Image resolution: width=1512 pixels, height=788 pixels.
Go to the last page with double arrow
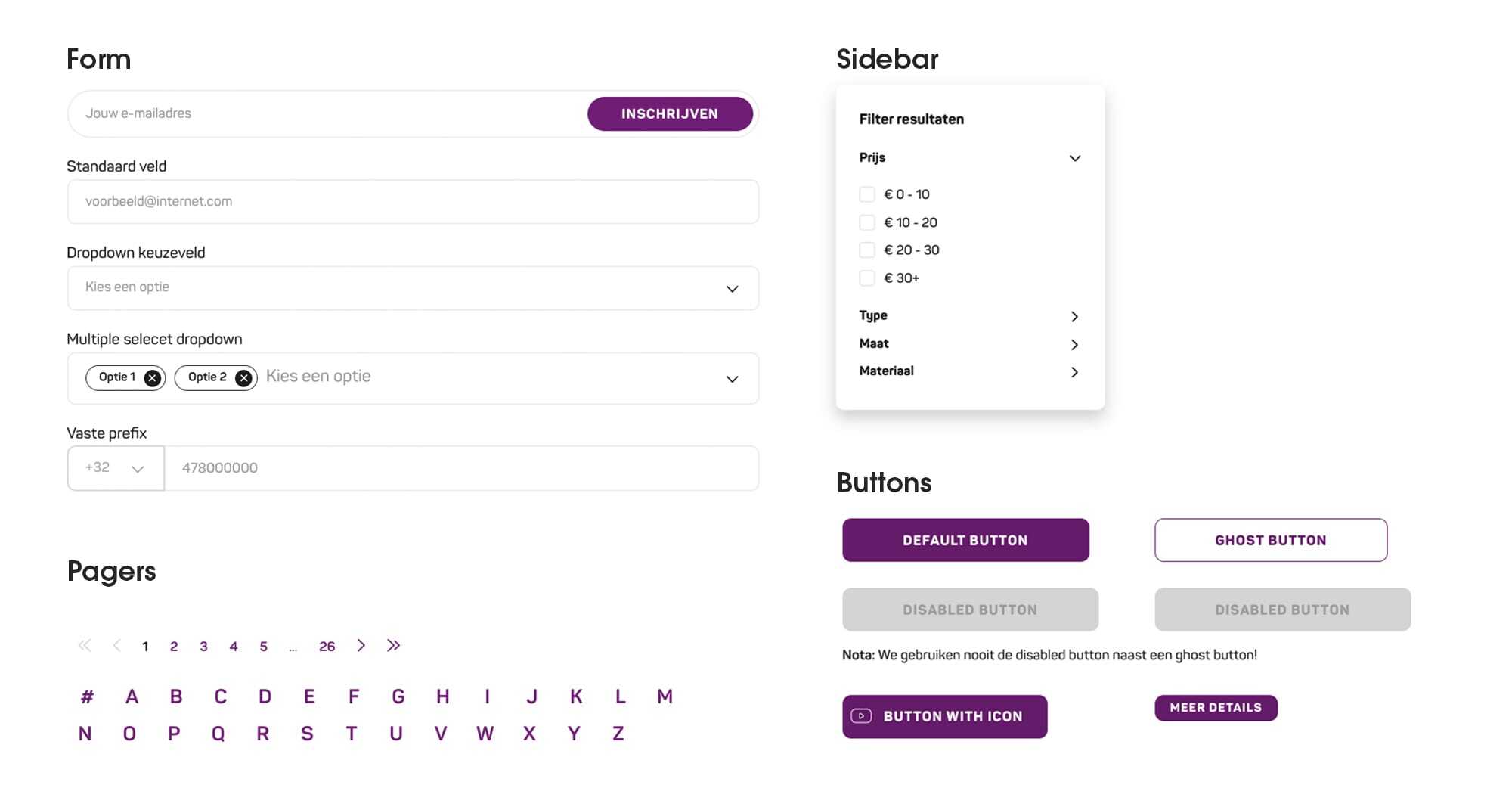pos(393,646)
